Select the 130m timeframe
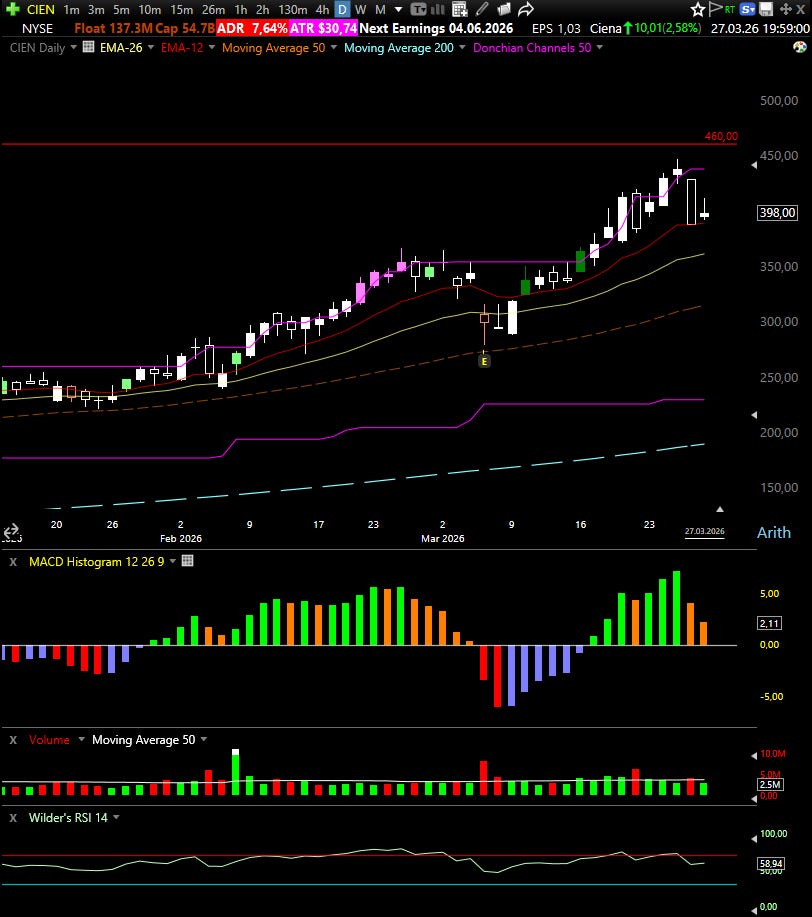This screenshot has height=917, width=812. [293, 9]
